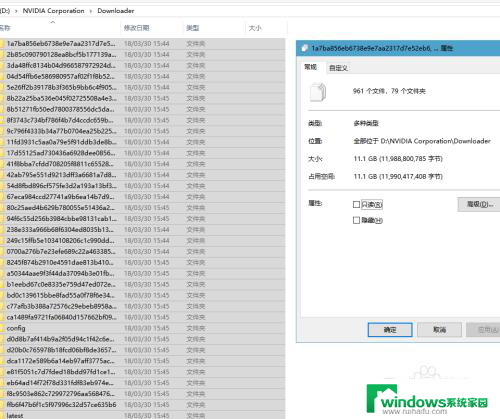Toggle the read-only (只读) checkbox
500x419 pixels.
click(x=356, y=204)
